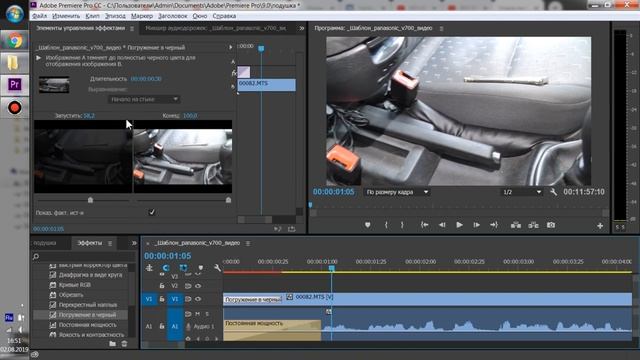Open the Эпизод menu
This screenshot has width=640, height=360.
click(x=115, y=16)
